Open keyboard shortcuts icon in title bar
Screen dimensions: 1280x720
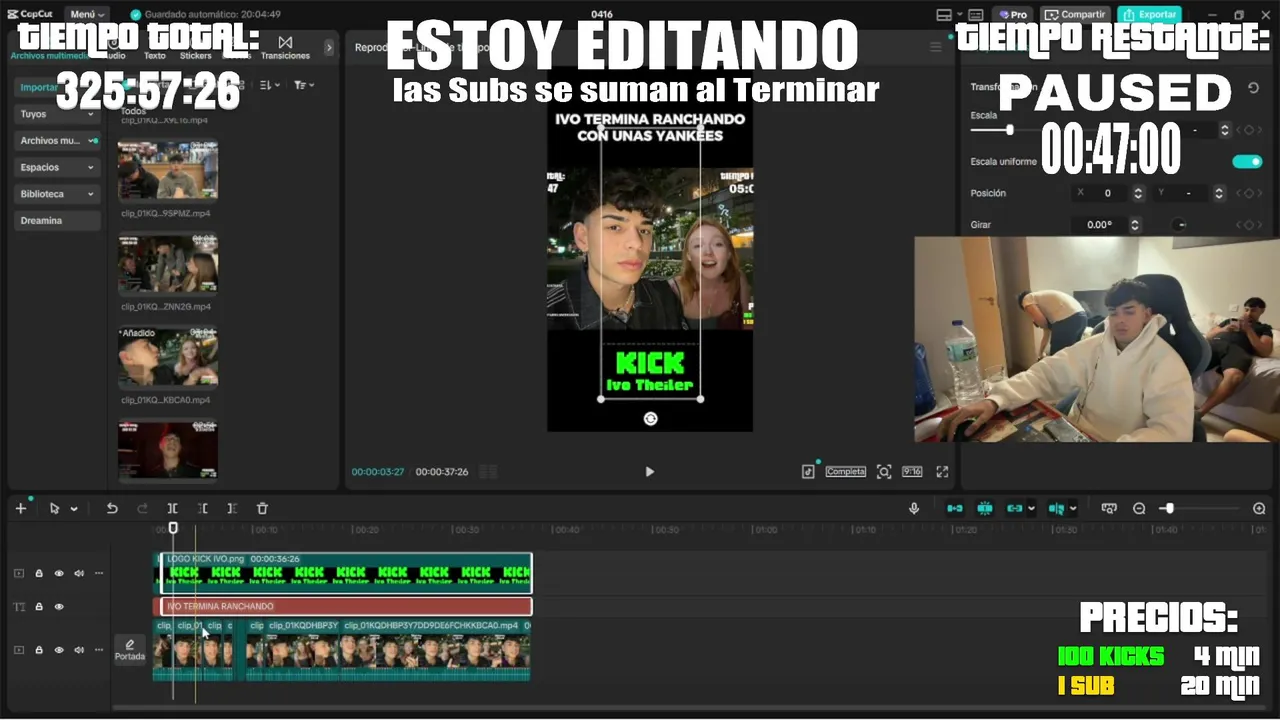(x=977, y=14)
